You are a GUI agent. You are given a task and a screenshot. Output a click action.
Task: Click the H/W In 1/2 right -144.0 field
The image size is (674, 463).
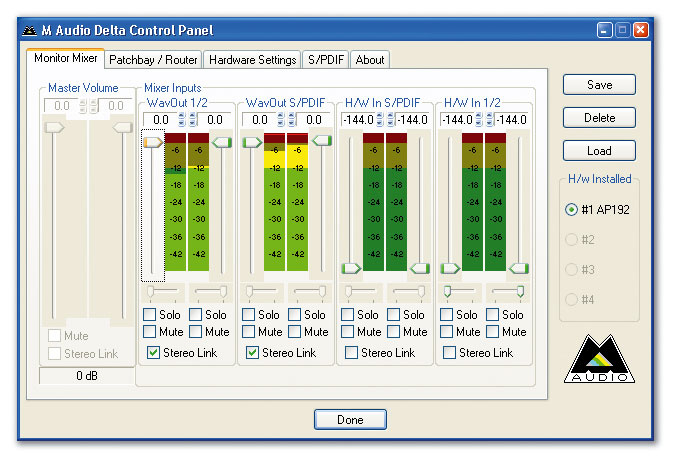pos(511,120)
